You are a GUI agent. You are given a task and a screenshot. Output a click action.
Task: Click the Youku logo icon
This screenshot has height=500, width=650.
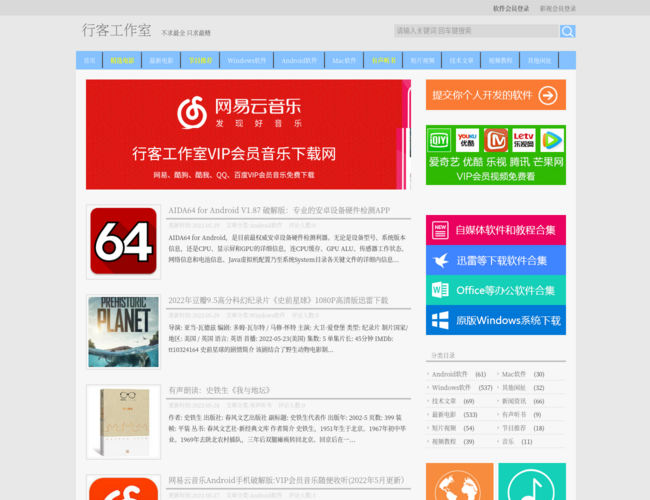pos(467,140)
